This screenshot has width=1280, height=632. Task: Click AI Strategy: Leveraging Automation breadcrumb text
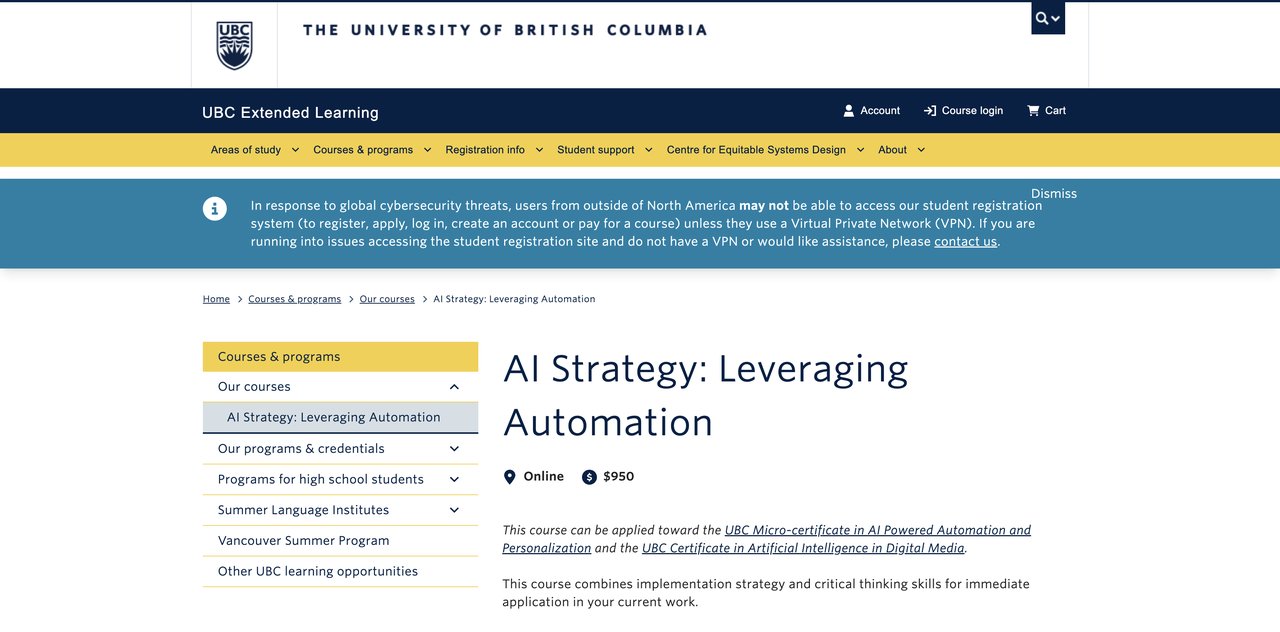pyautogui.click(x=514, y=299)
